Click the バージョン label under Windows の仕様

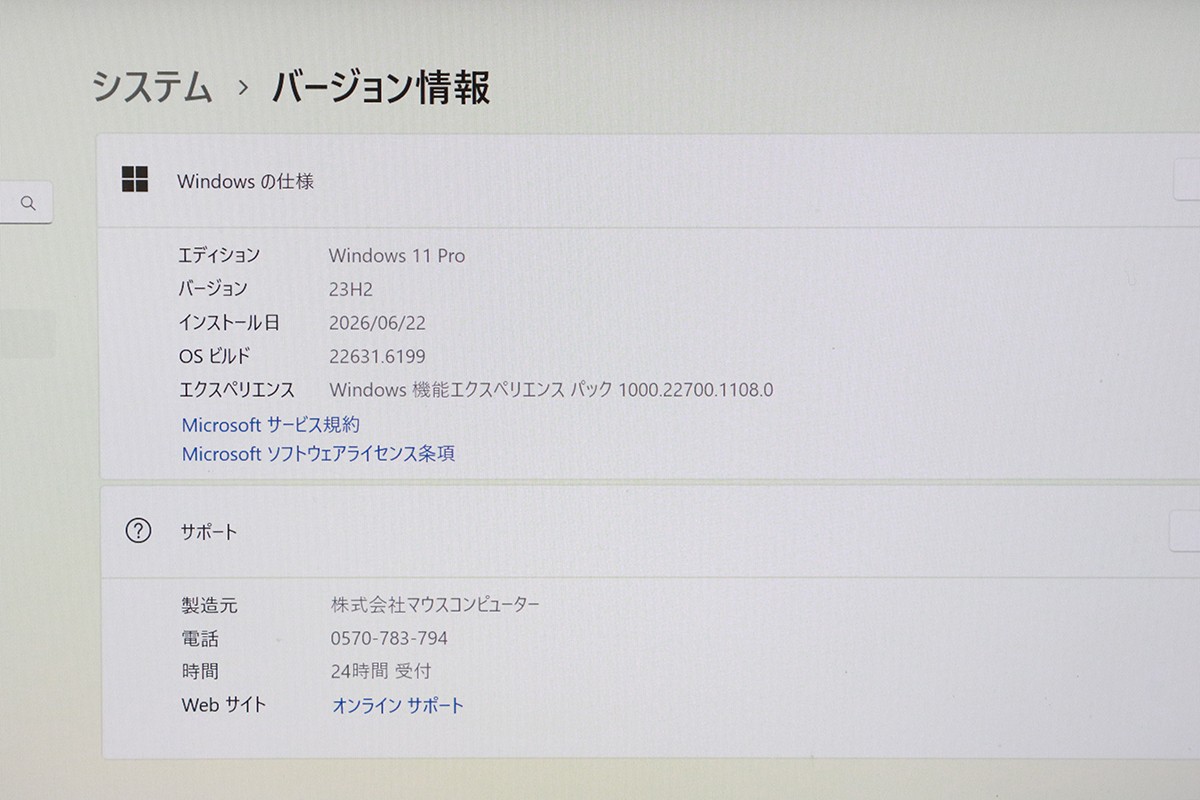[x=213, y=289]
